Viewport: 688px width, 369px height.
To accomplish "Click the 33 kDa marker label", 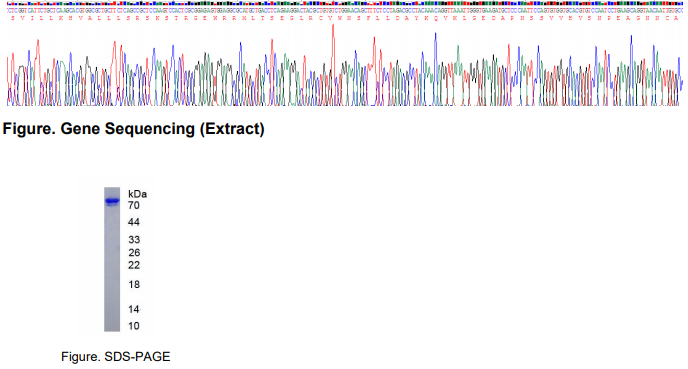I will pos(134,240).
